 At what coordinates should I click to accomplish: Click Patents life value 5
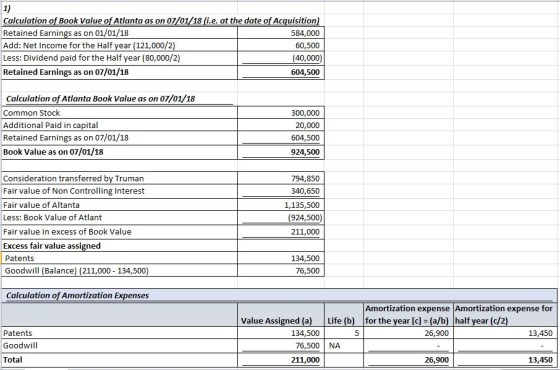point(344,333)
